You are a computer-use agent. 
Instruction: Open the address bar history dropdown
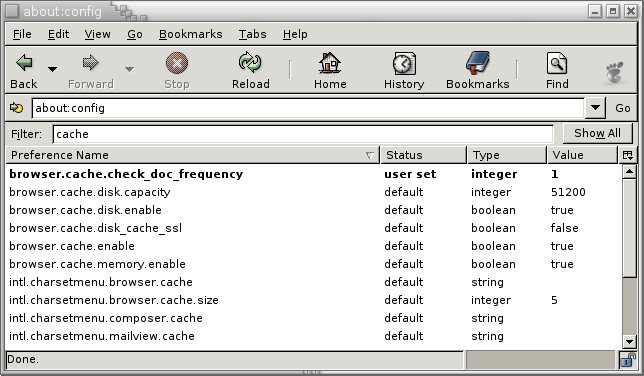[595, 108]
